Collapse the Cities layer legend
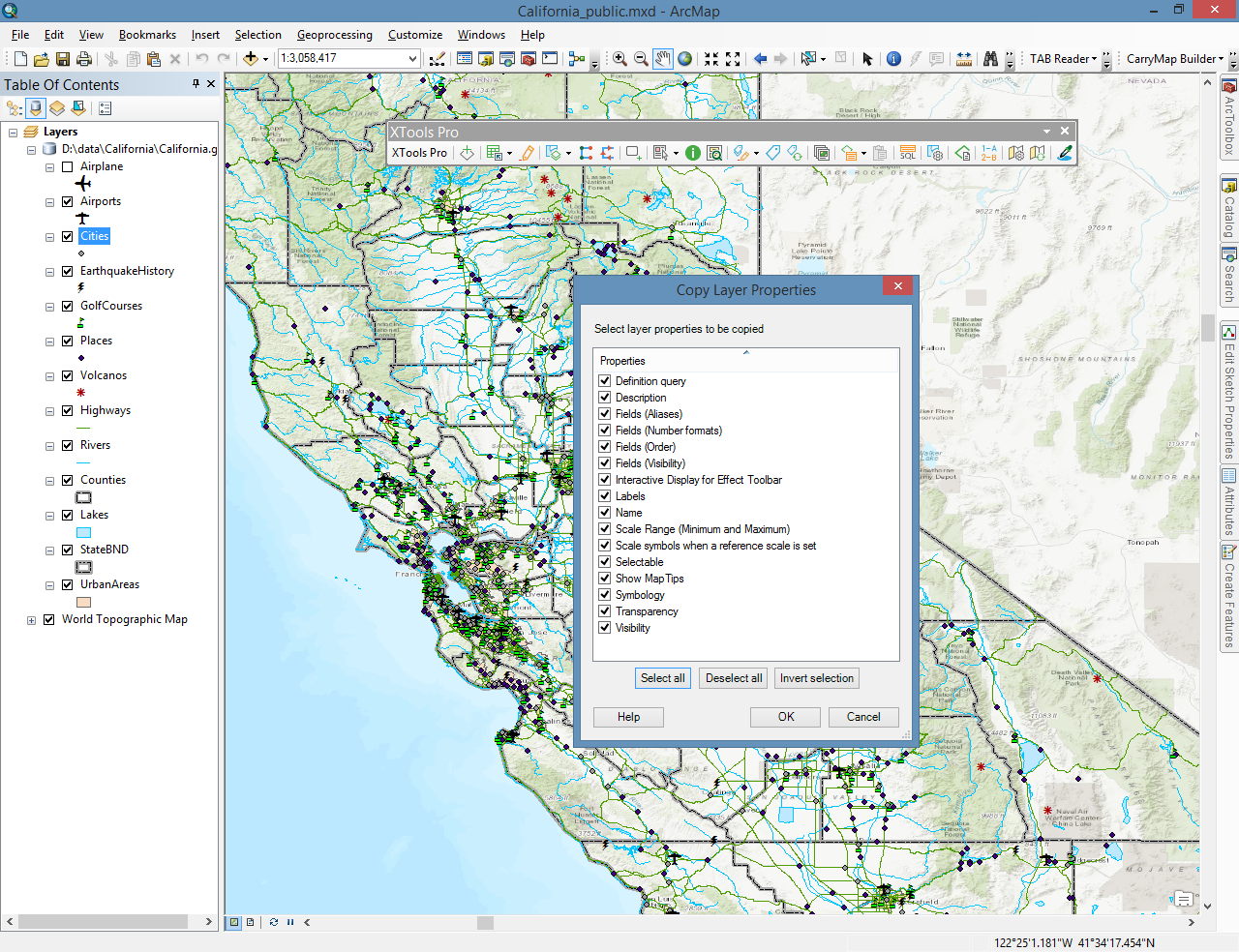The width and height of the screenshot is (1239, 952). 49,237
